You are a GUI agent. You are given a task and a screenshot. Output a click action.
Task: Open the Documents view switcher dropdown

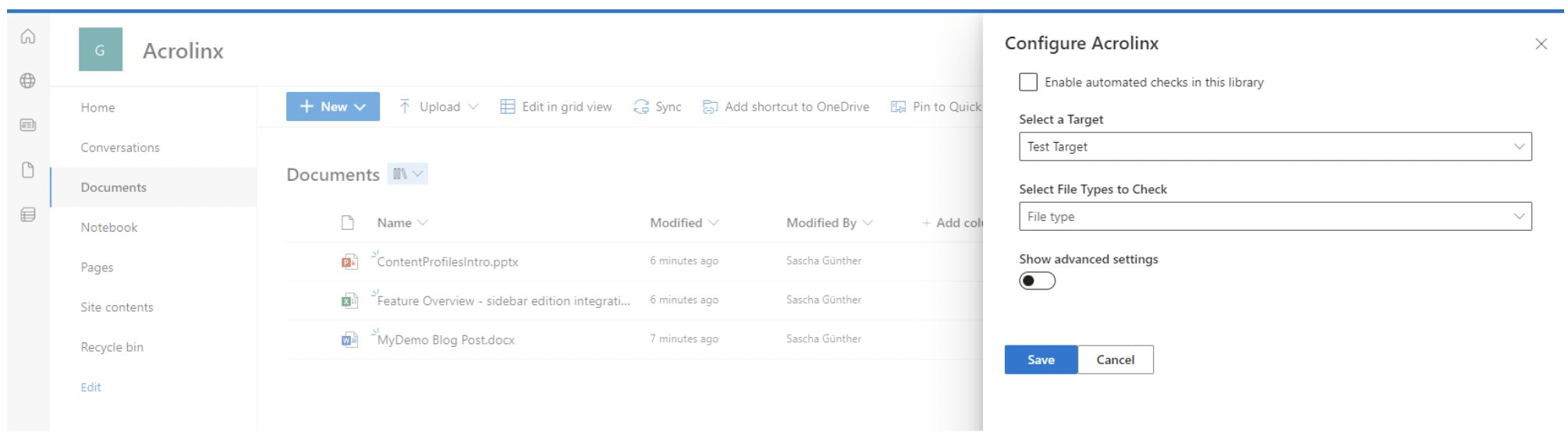click(x=408, y=174)
